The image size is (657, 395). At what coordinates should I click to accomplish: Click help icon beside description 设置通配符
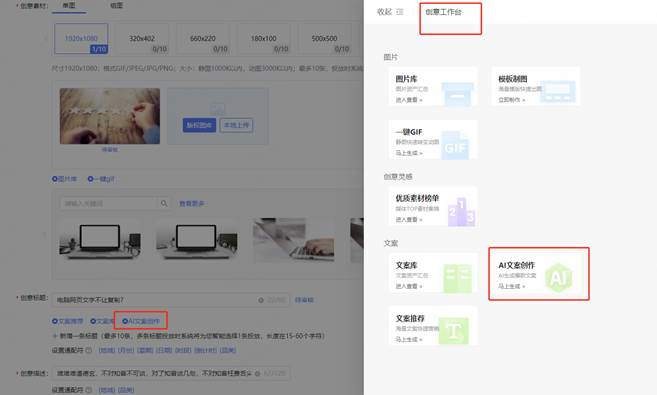point(89,390)
